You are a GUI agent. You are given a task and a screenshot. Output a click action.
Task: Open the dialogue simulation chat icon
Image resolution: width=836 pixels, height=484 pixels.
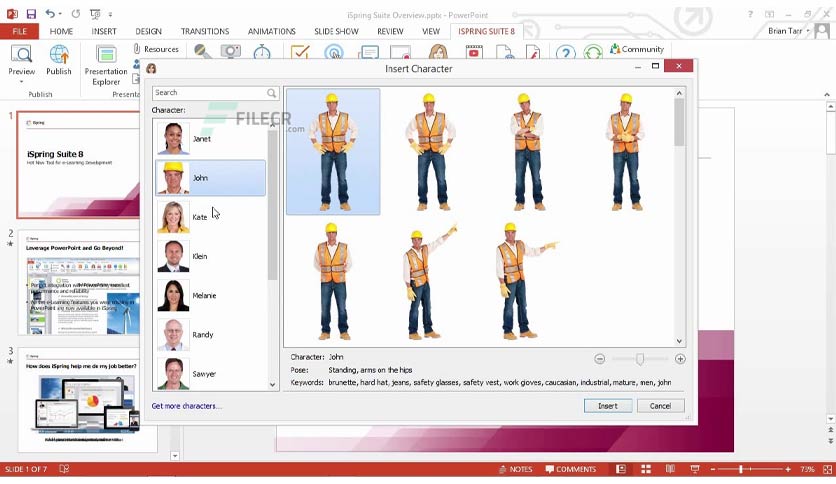pyautogui.click(x=368, y=52)
